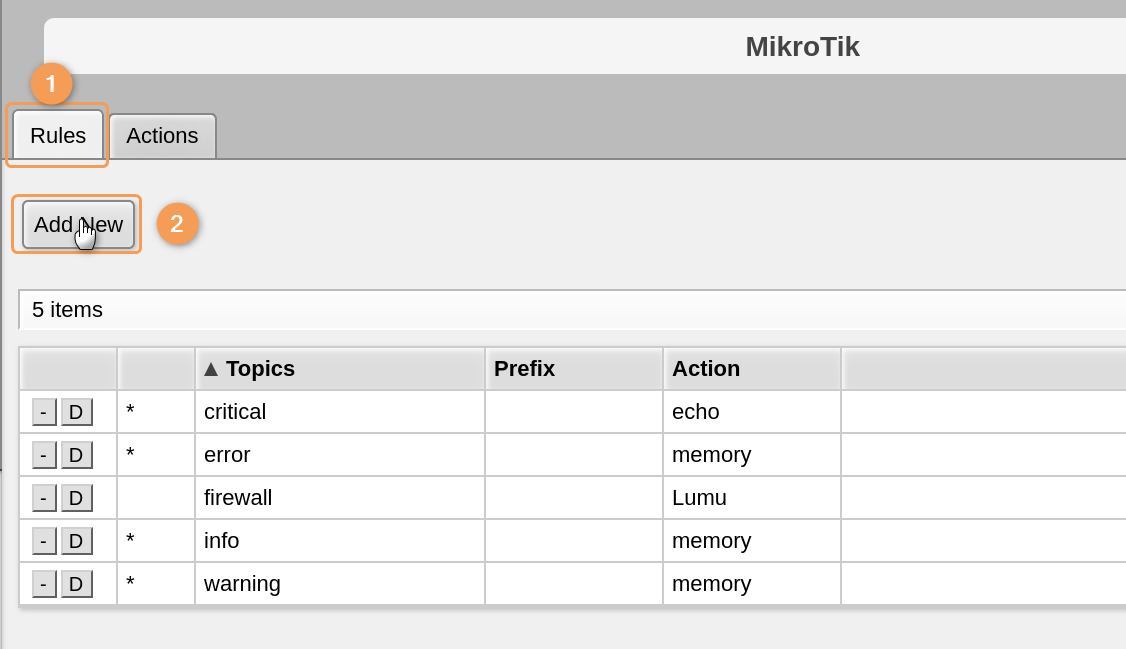
Task: Remove the warning rule with minus button
Action: tap(44, 584)
